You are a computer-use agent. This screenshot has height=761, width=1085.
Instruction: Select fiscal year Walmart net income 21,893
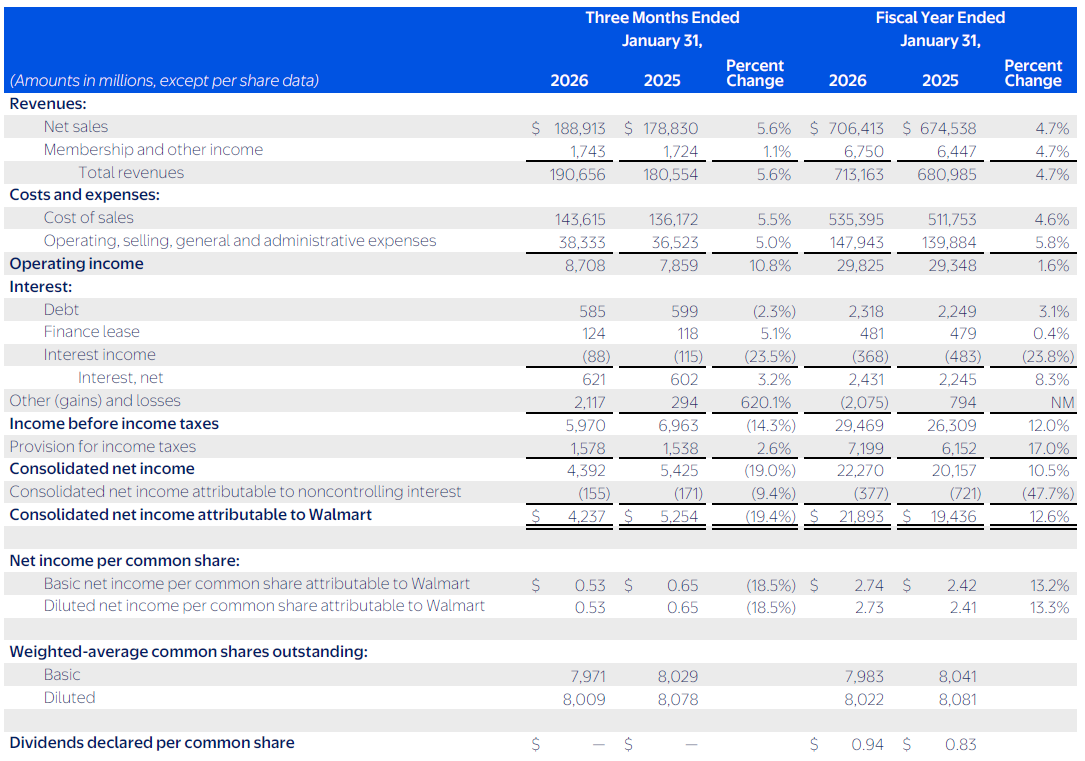(x=861, y=516)
